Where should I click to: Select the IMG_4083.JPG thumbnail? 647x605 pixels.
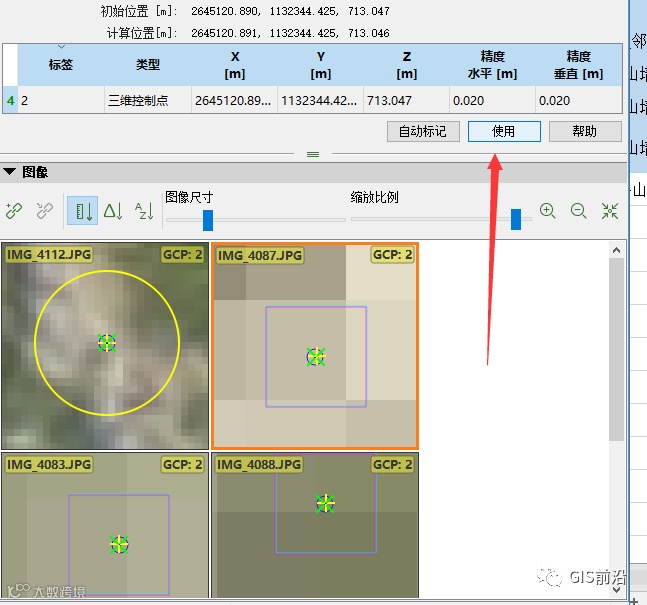[105, 525]
